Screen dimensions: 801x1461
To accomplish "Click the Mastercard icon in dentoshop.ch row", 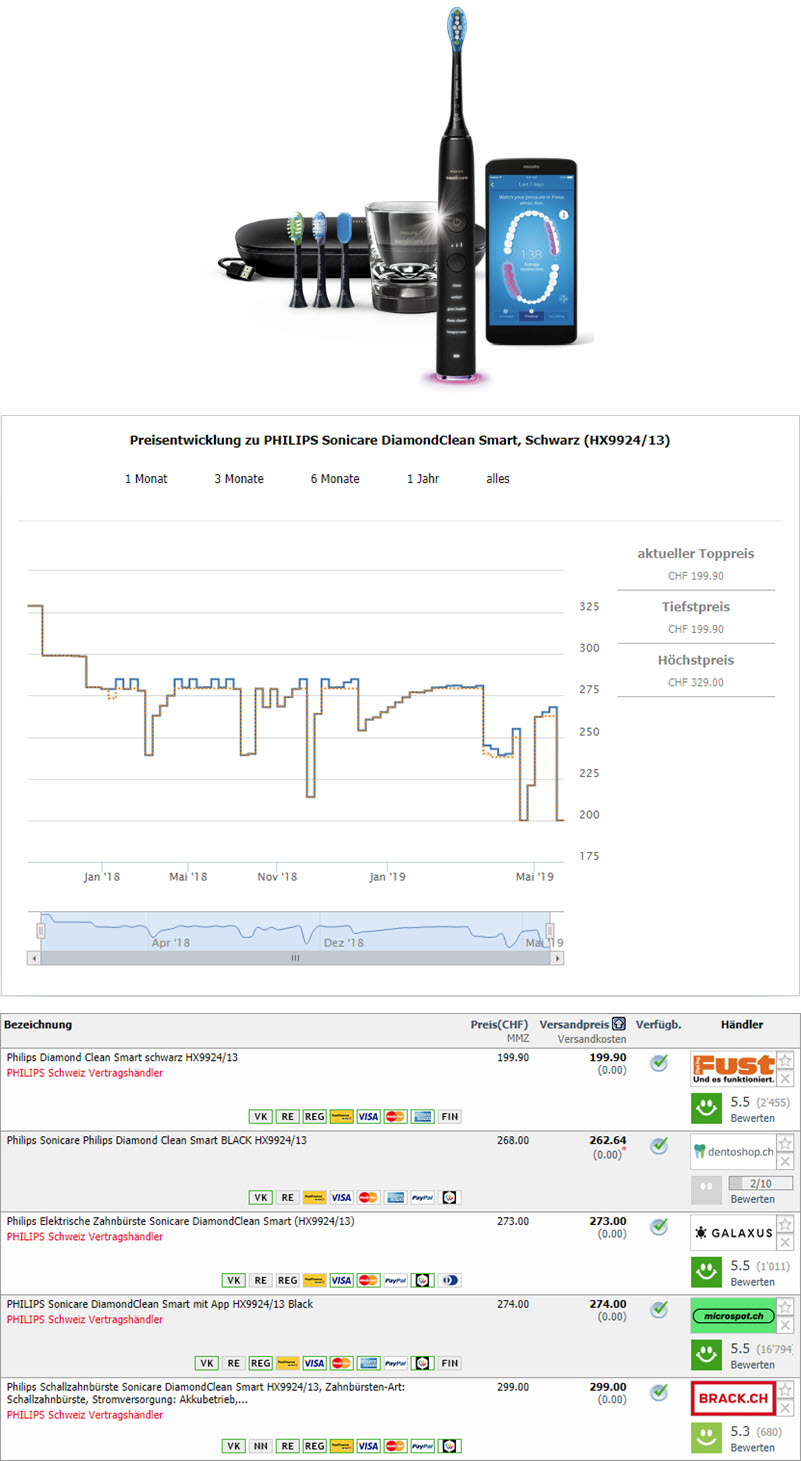I will (368, 1198).
